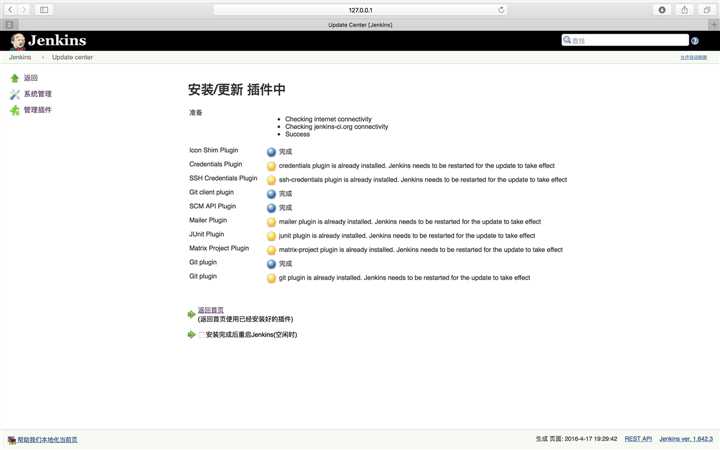The image size is (720, 450).
Task: Click the green up-arrow icon beside 返回
Action: pyautogui.click(x=15, y=79)
